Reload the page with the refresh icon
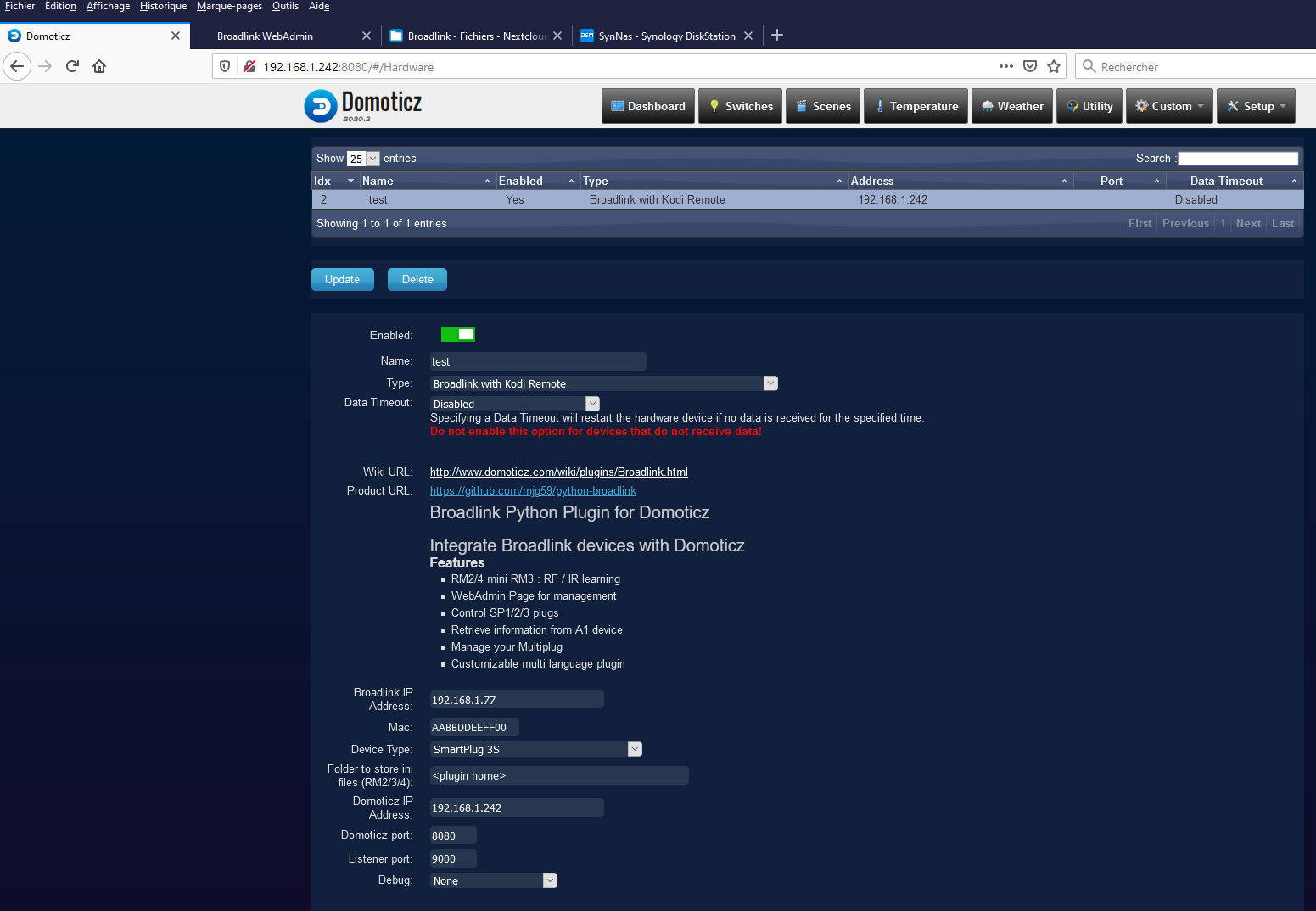This screenshot has height=911, width=1316. [x=72, y=66]
